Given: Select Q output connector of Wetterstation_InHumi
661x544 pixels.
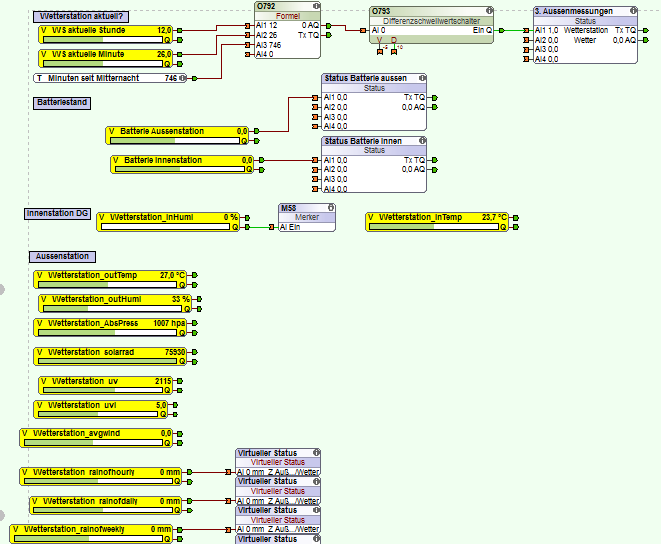Looking at the screenshot, I should click(x=247, y=227).
